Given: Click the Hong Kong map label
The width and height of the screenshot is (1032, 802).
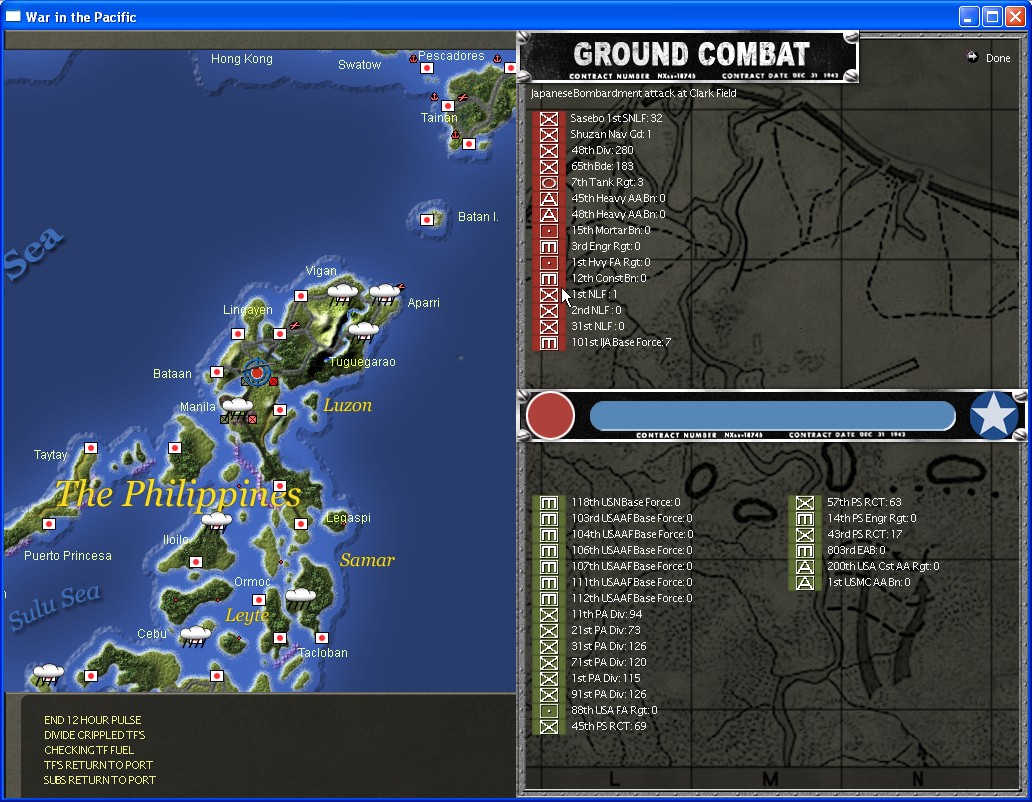Looking at the screenshot, I should (x=242, y=59).
